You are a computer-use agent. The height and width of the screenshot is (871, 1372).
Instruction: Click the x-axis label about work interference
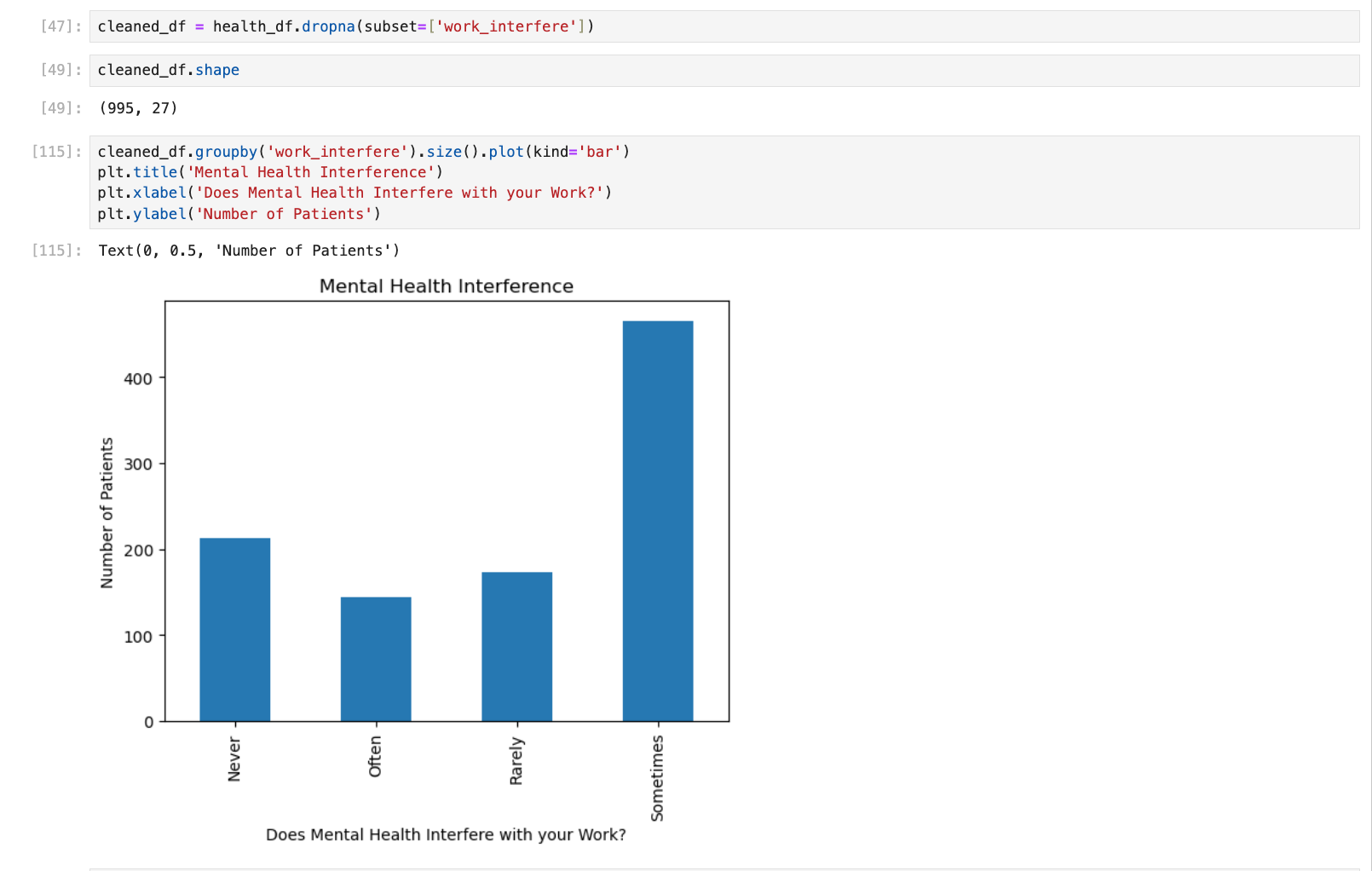pos(446,834)
